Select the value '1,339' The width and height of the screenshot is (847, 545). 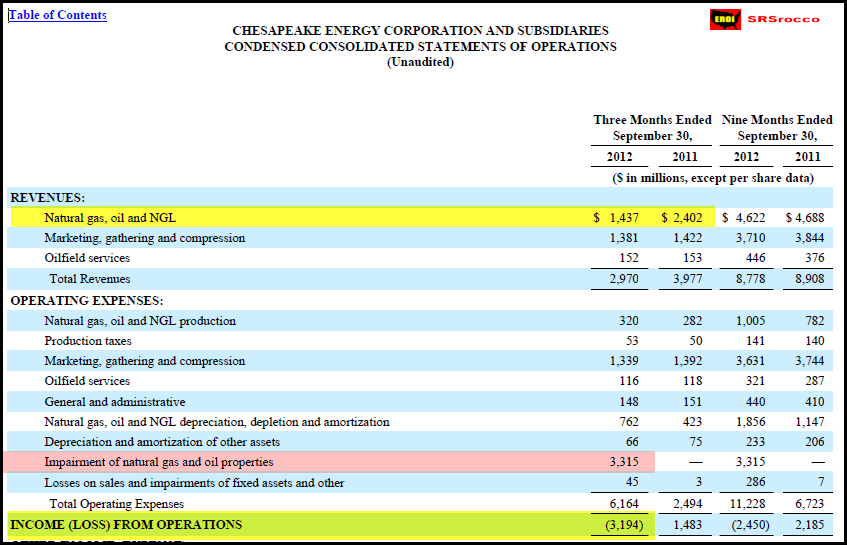(624, 361)
